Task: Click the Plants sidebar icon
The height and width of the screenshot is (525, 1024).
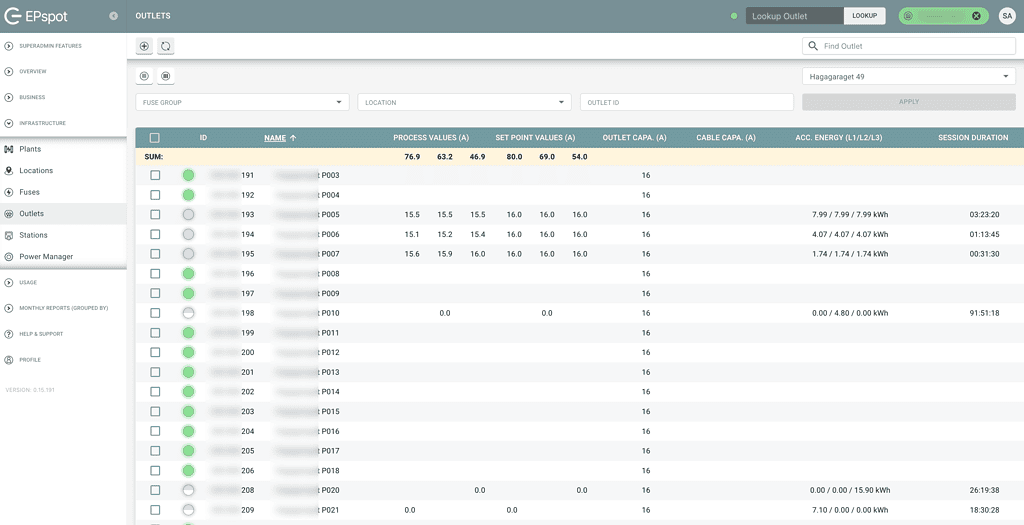Action: (8, 149)
